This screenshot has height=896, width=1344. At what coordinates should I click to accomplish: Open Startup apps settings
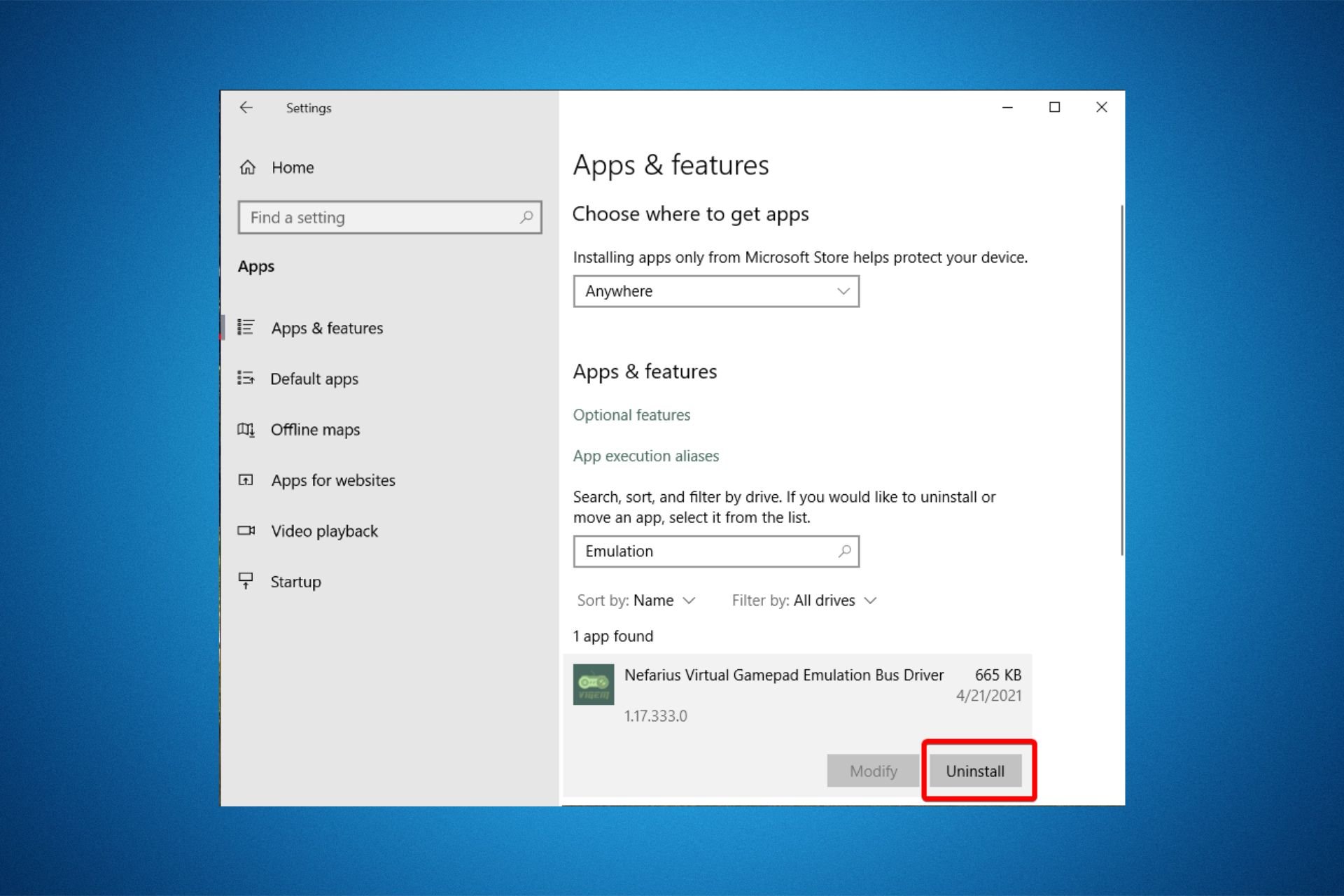(295, 582)
